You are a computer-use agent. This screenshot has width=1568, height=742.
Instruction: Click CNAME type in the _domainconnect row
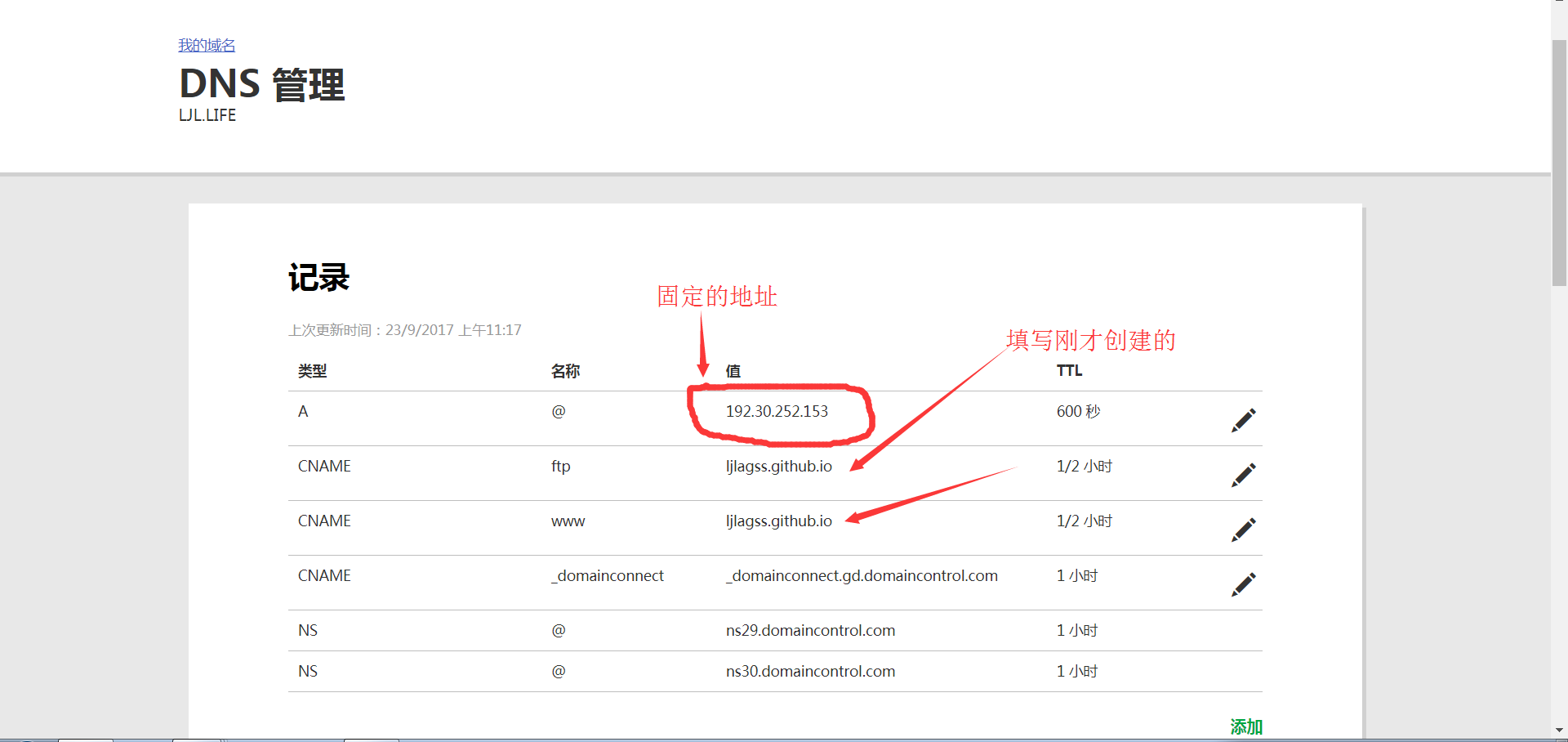(324, 575)
